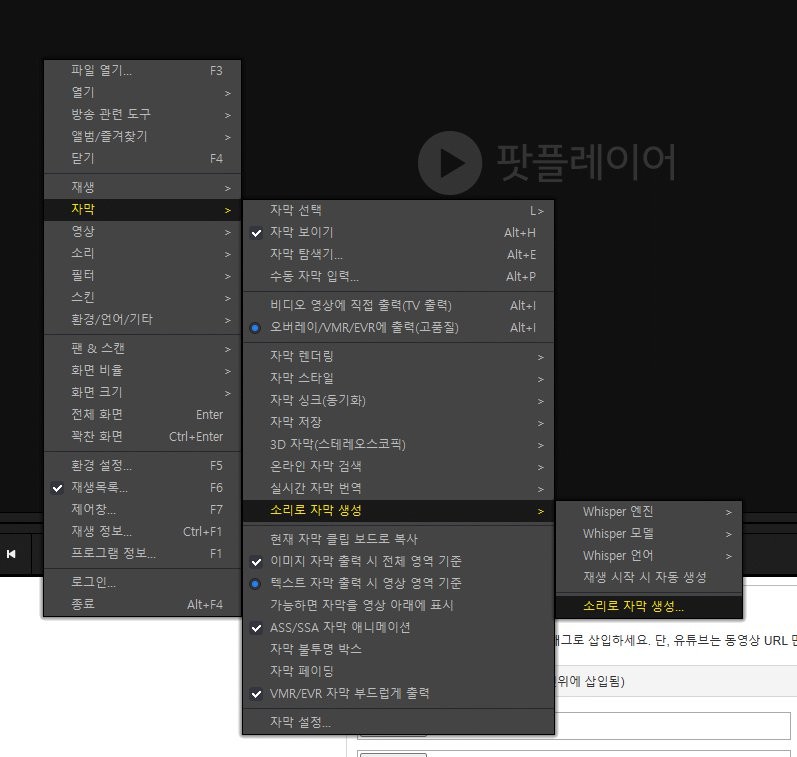Open the 자막 스타일 submenu

pyautogui.click(x=398, y=378)
